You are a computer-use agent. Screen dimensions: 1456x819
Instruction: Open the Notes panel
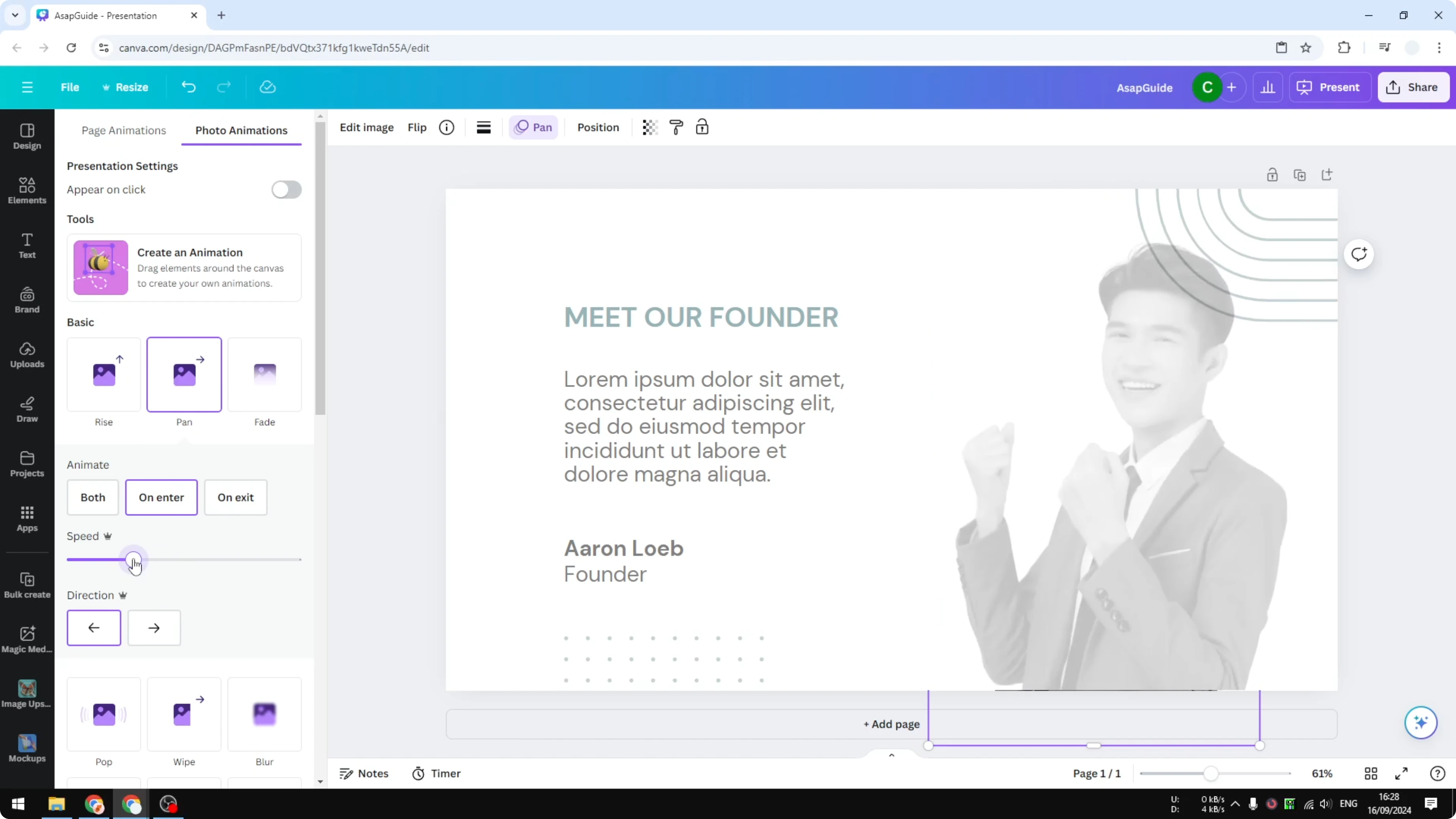[364, 773]
